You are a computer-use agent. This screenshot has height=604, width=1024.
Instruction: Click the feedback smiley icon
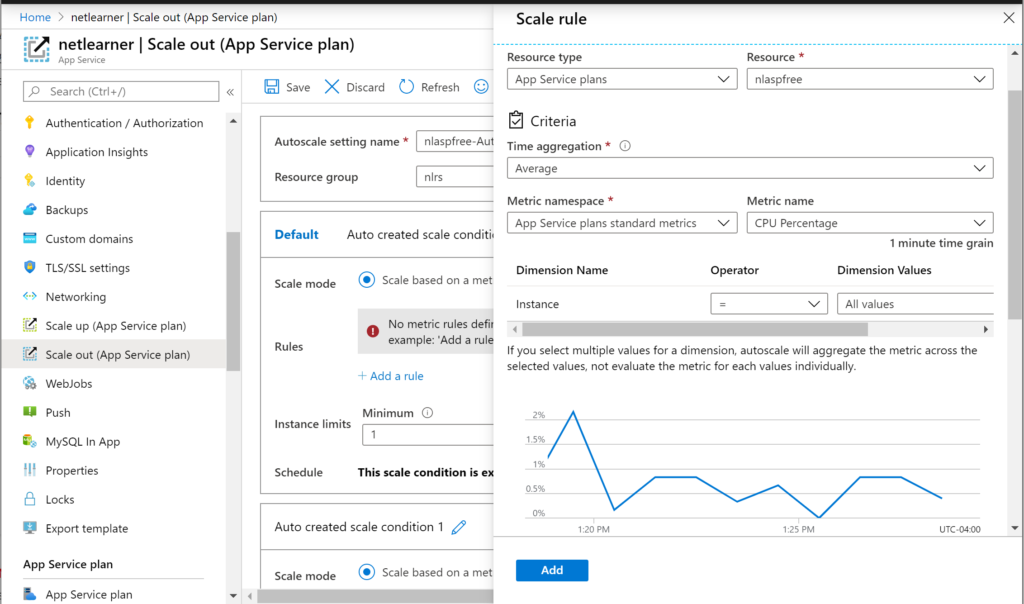(x=481, y=87)
